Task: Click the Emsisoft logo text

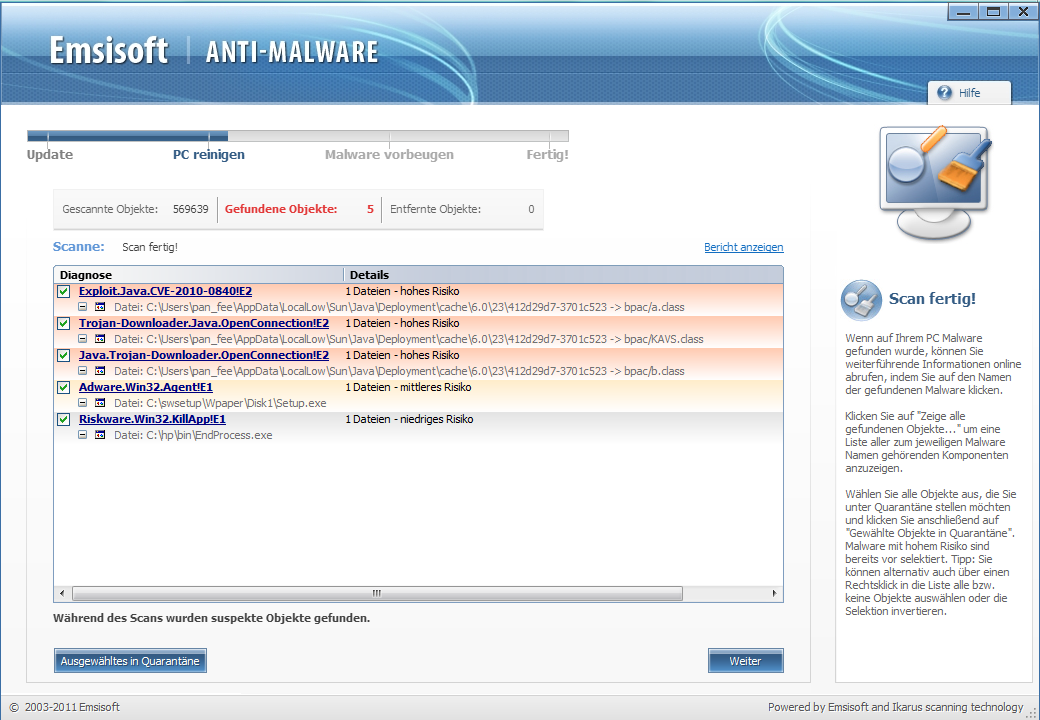Action: point(109,51)
